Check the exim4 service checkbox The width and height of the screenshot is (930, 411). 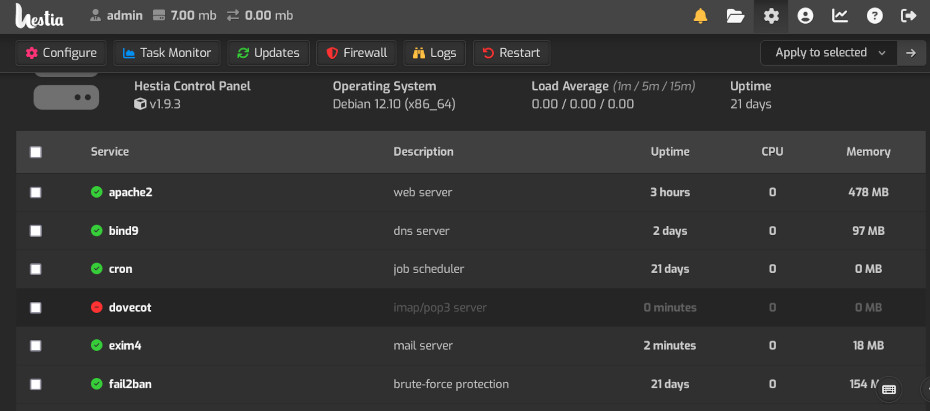tap(36, 345)
